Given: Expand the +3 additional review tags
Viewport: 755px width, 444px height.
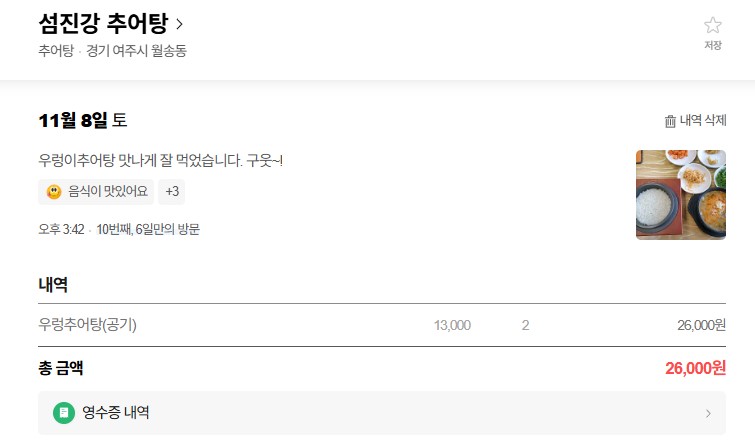Looking at the screenshot, I should tap(172, 191).
